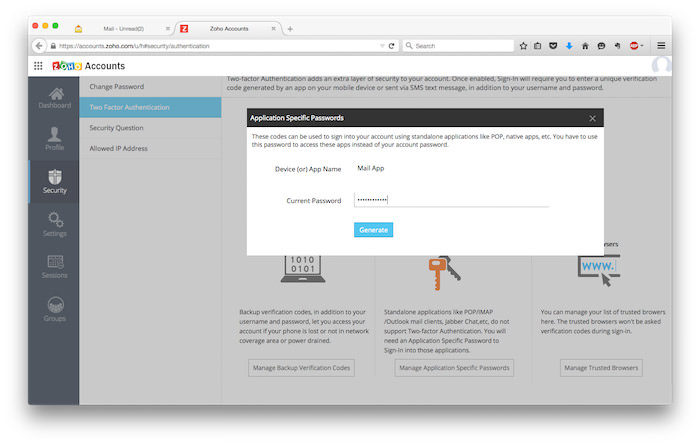Bookmark page with the star icon

tap(523, 46)
